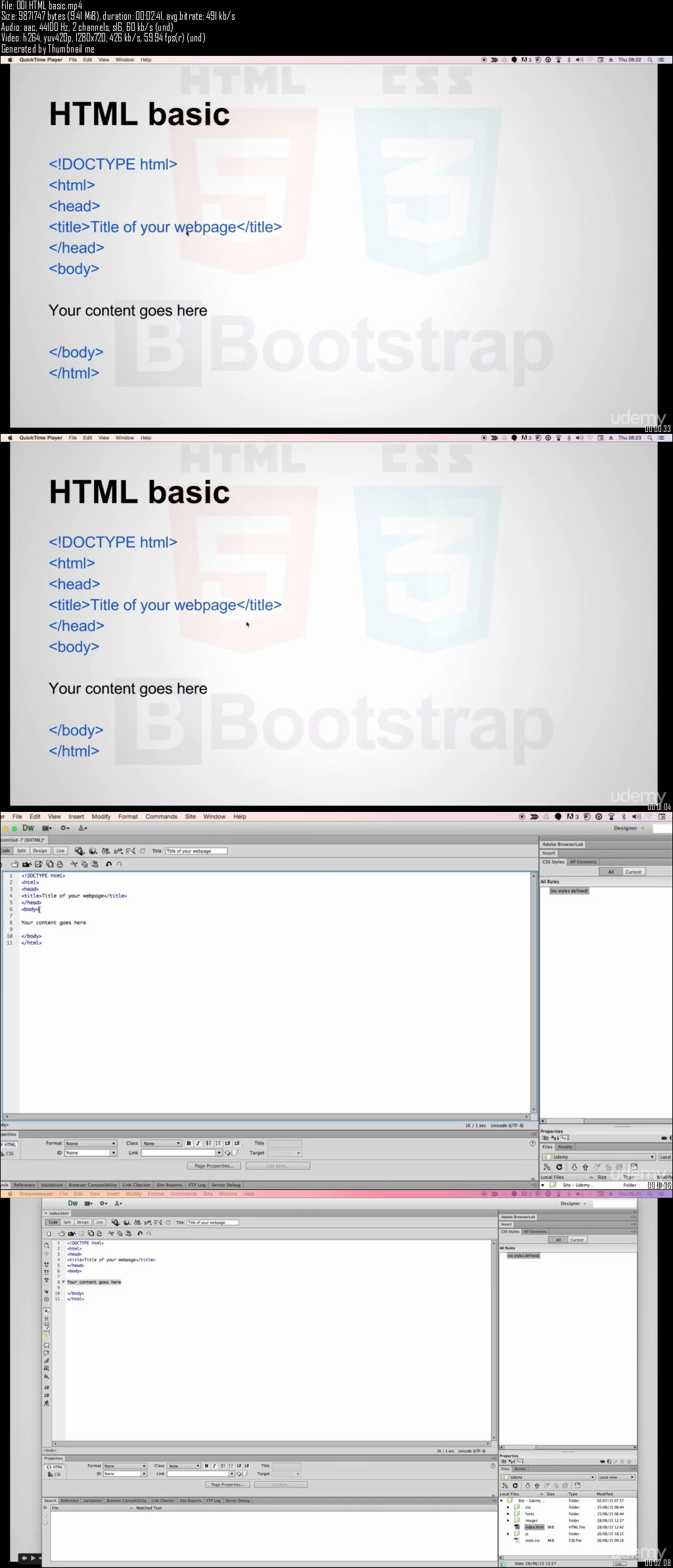Click Bold in Untitled-7 frame's Properties panel
Image resolution: width=673 pixels, height=1568 pixels.
click(x=189, y=1143)
